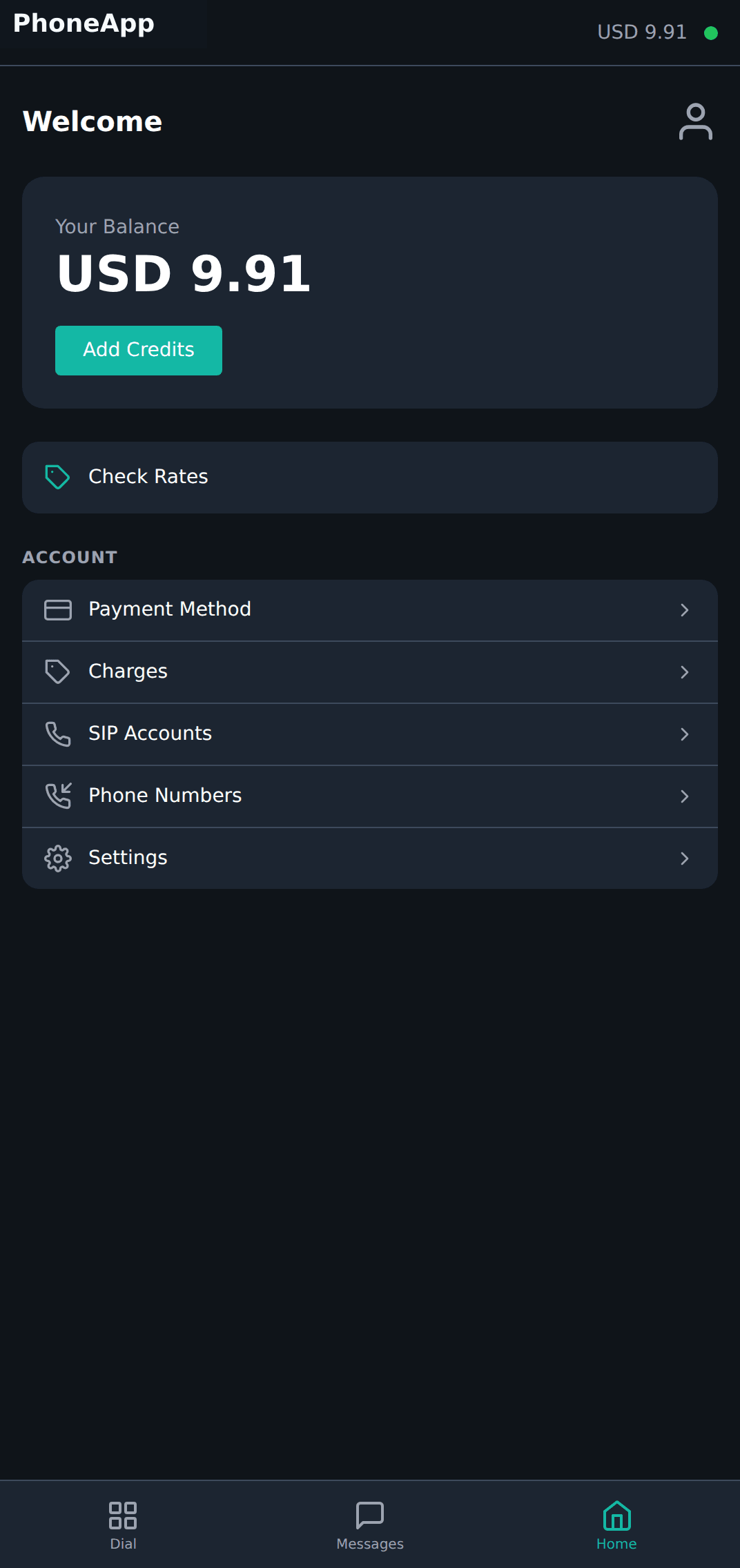The width and height of the screenshot is (740, 1568).
Task: Open Check Rates
Action: click(x=370, y=478)
